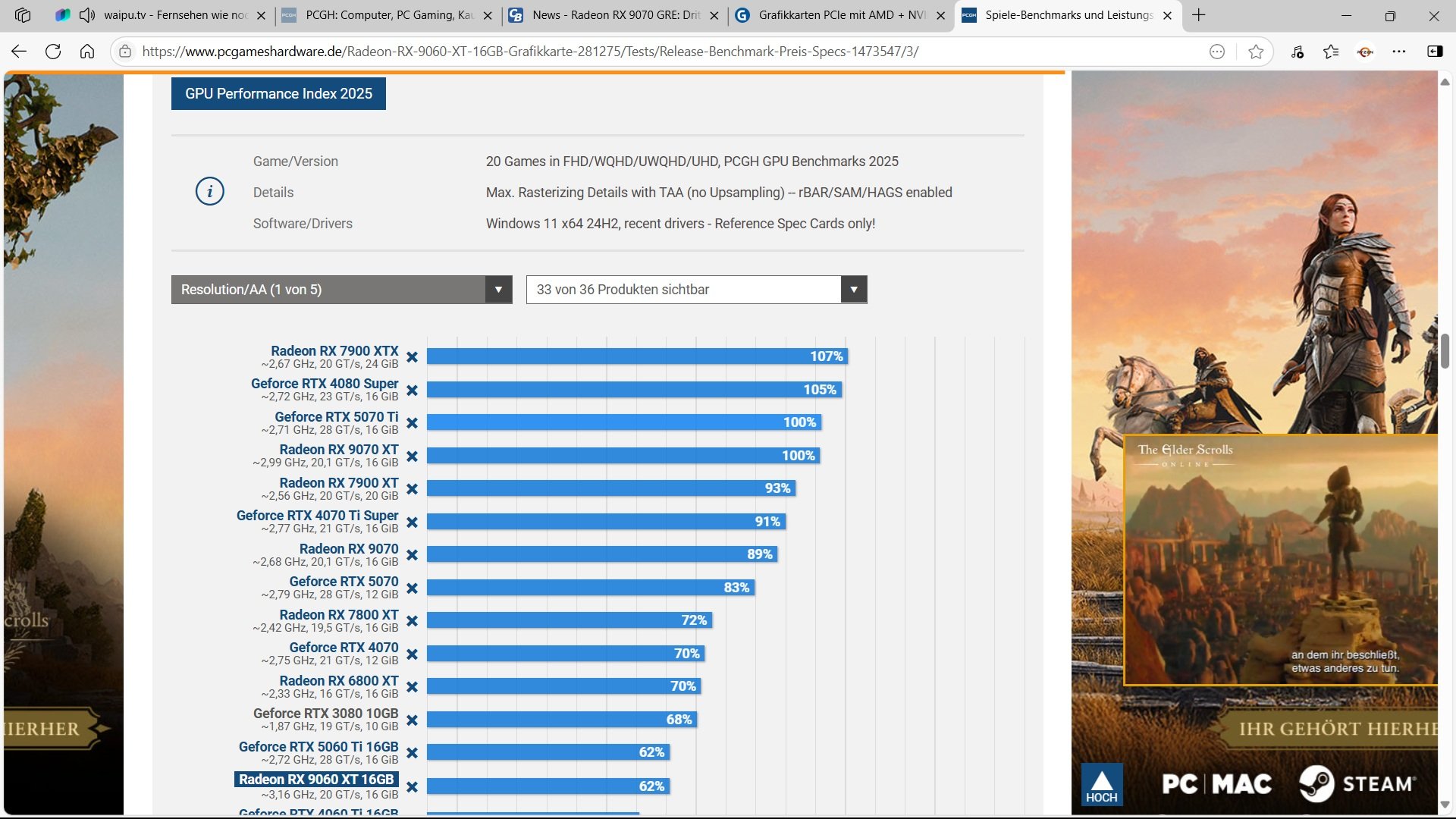Screen dimensions: 1456x819
Task: Click GPU Performance Index 2025 button
Action: 278,94
